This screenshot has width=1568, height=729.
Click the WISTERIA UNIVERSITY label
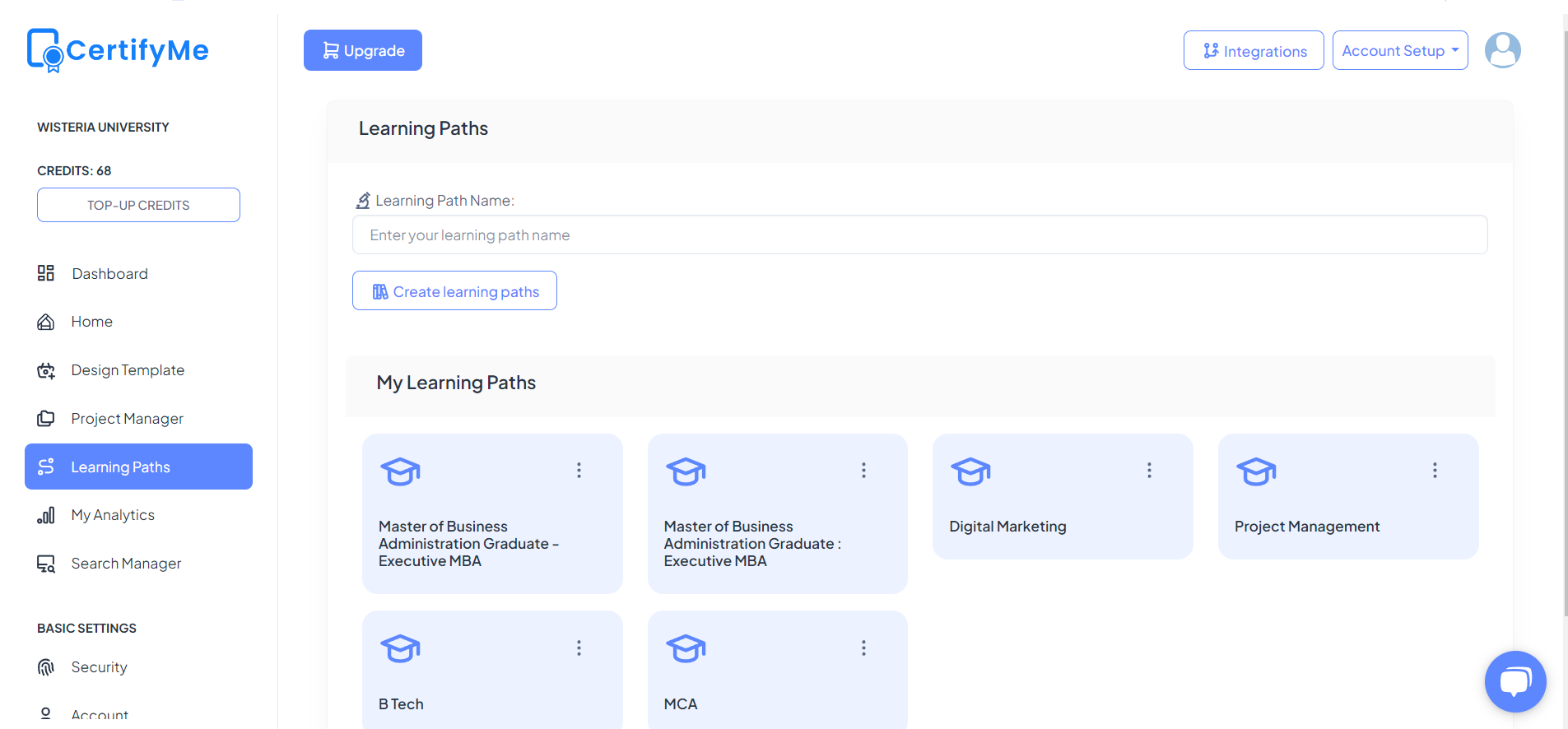[x=103, y=128]
